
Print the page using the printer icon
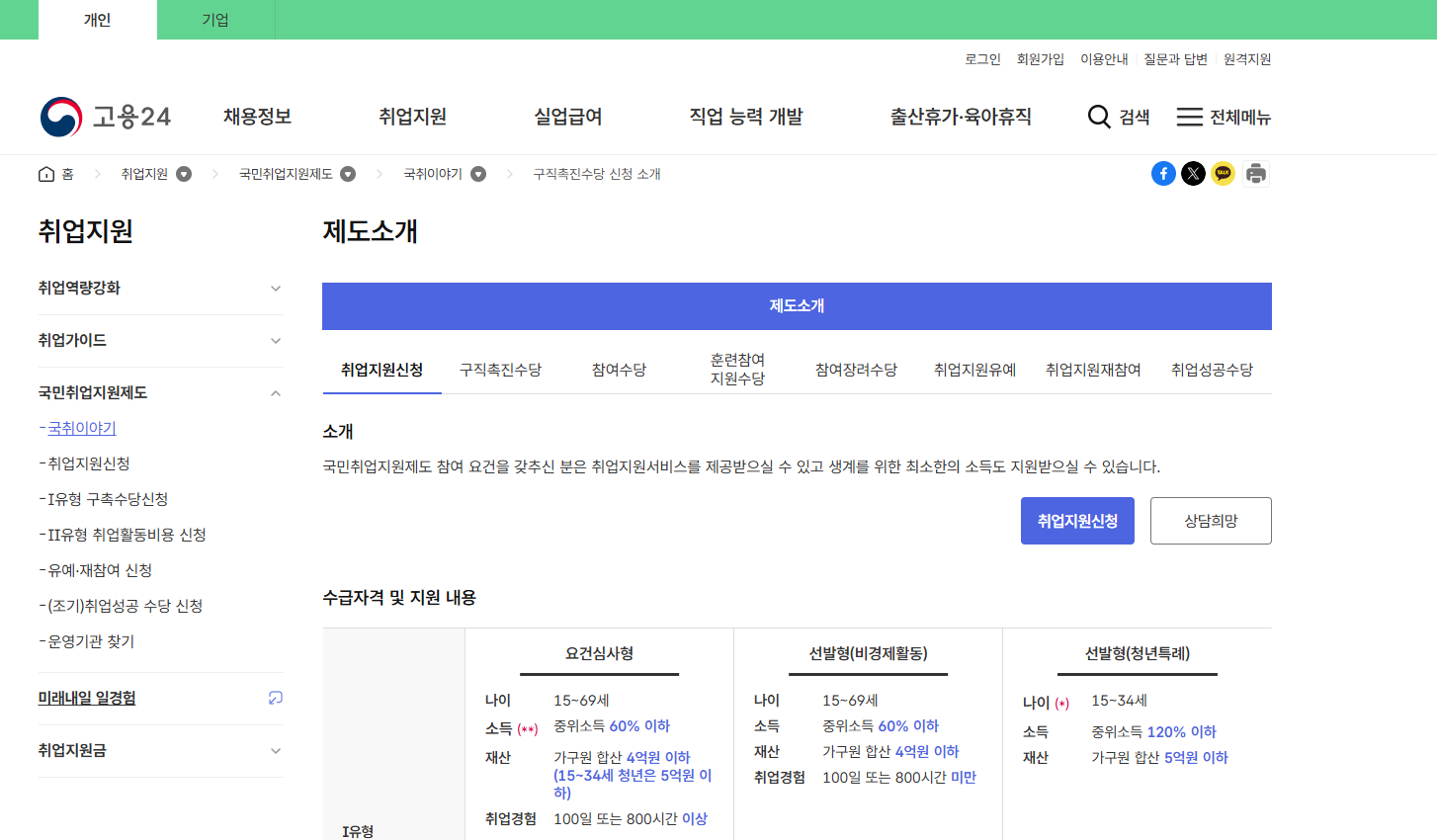point(1255,173)
